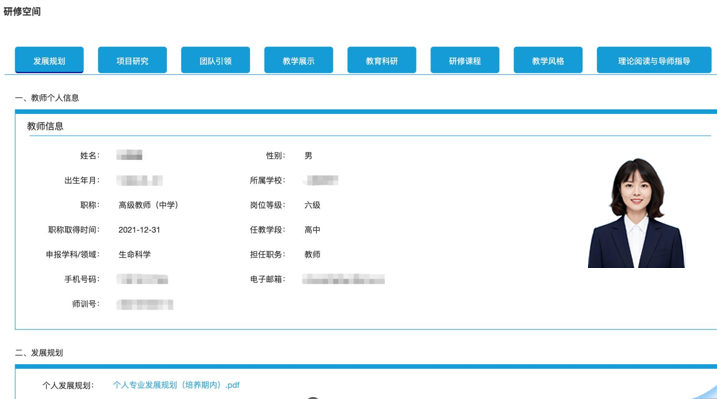Select the 高级教师（中学） title value
This screenshot has height=399, width=717.
coord(148,205)
